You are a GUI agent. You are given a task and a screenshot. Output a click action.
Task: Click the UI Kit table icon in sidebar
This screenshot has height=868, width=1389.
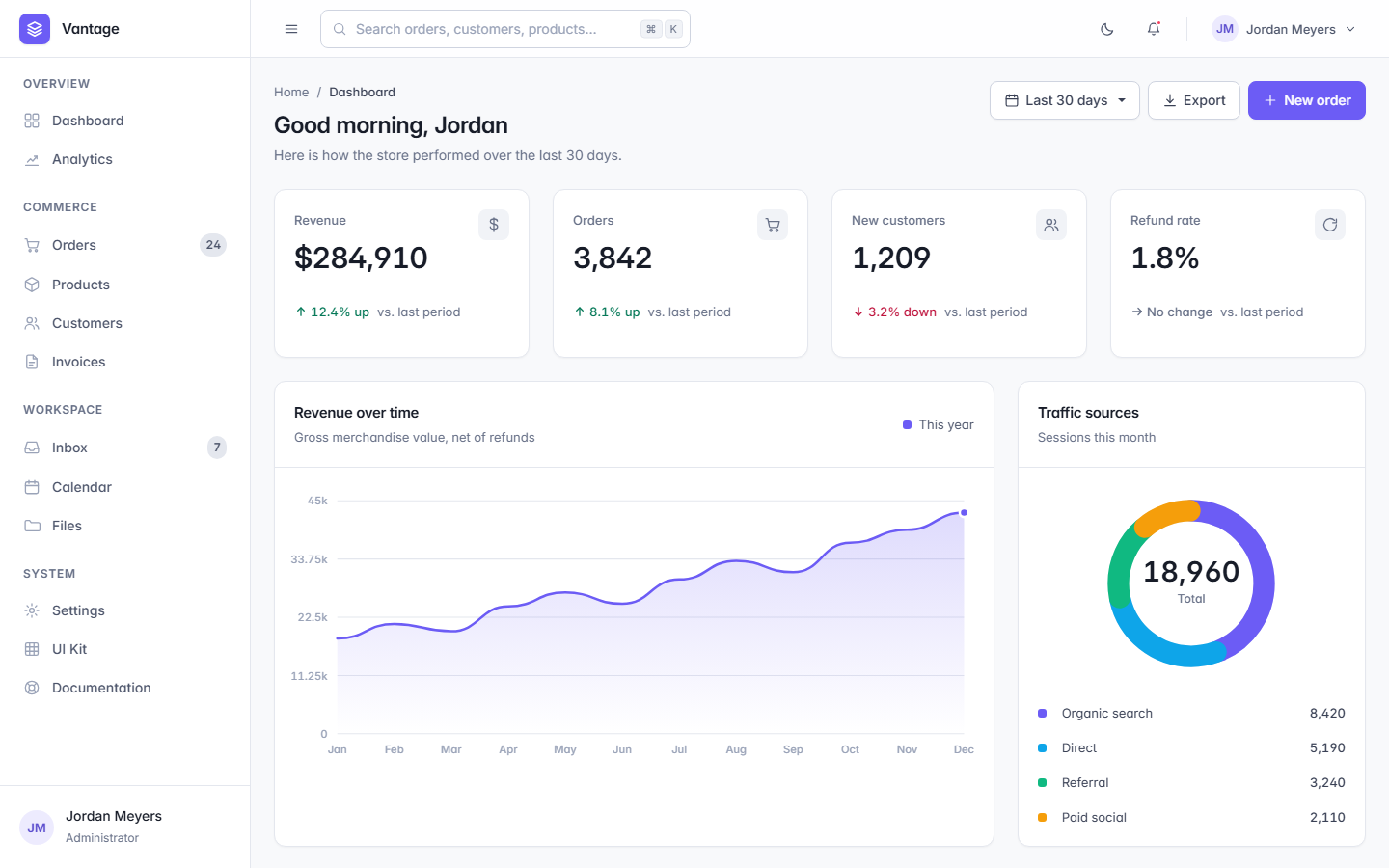tap(32, 649)
